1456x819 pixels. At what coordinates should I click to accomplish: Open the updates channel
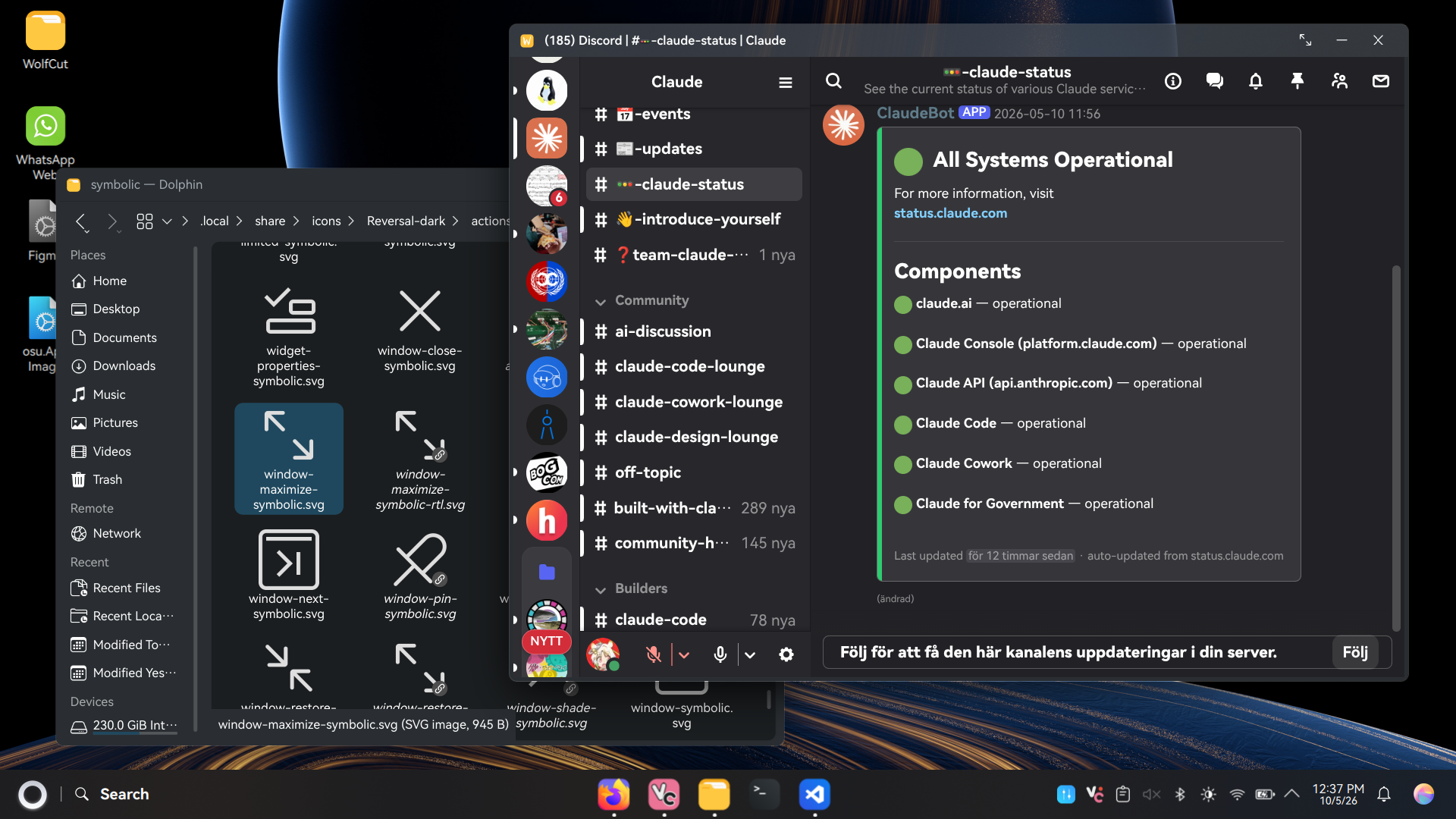click(694, 149)
